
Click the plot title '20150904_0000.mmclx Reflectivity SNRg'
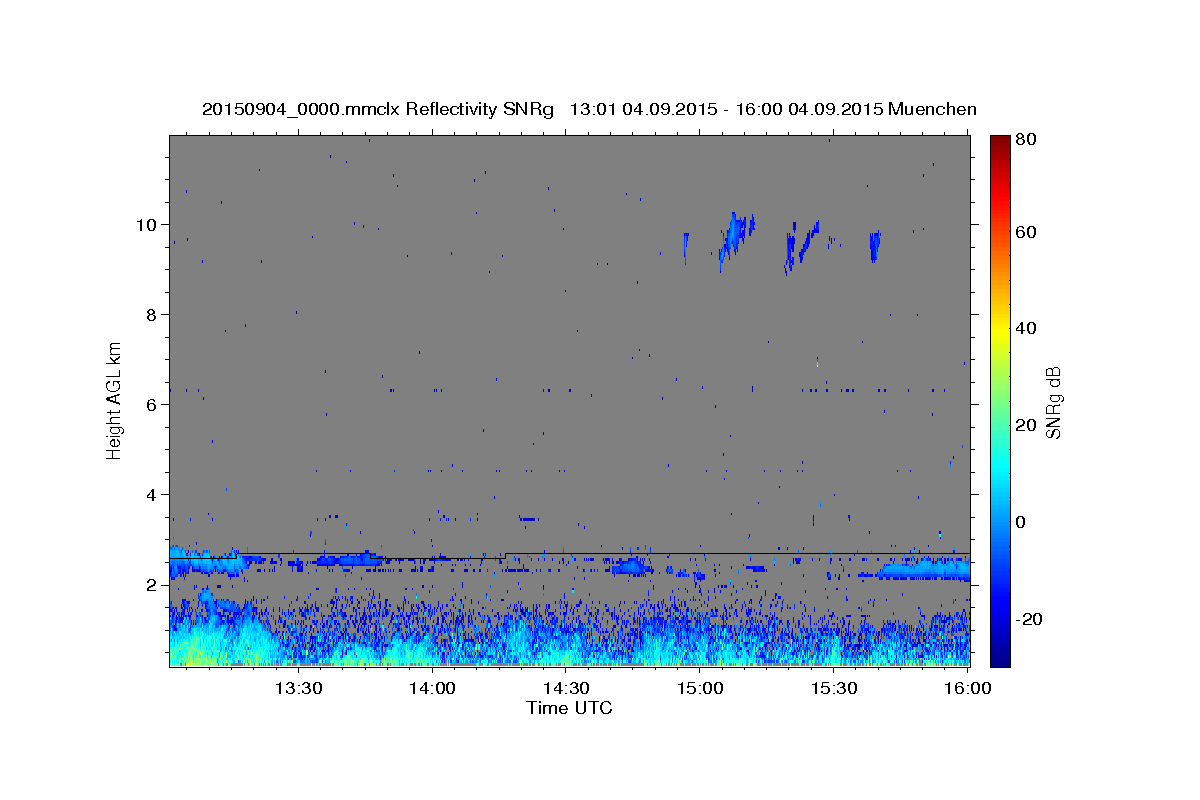coord(377,109)
